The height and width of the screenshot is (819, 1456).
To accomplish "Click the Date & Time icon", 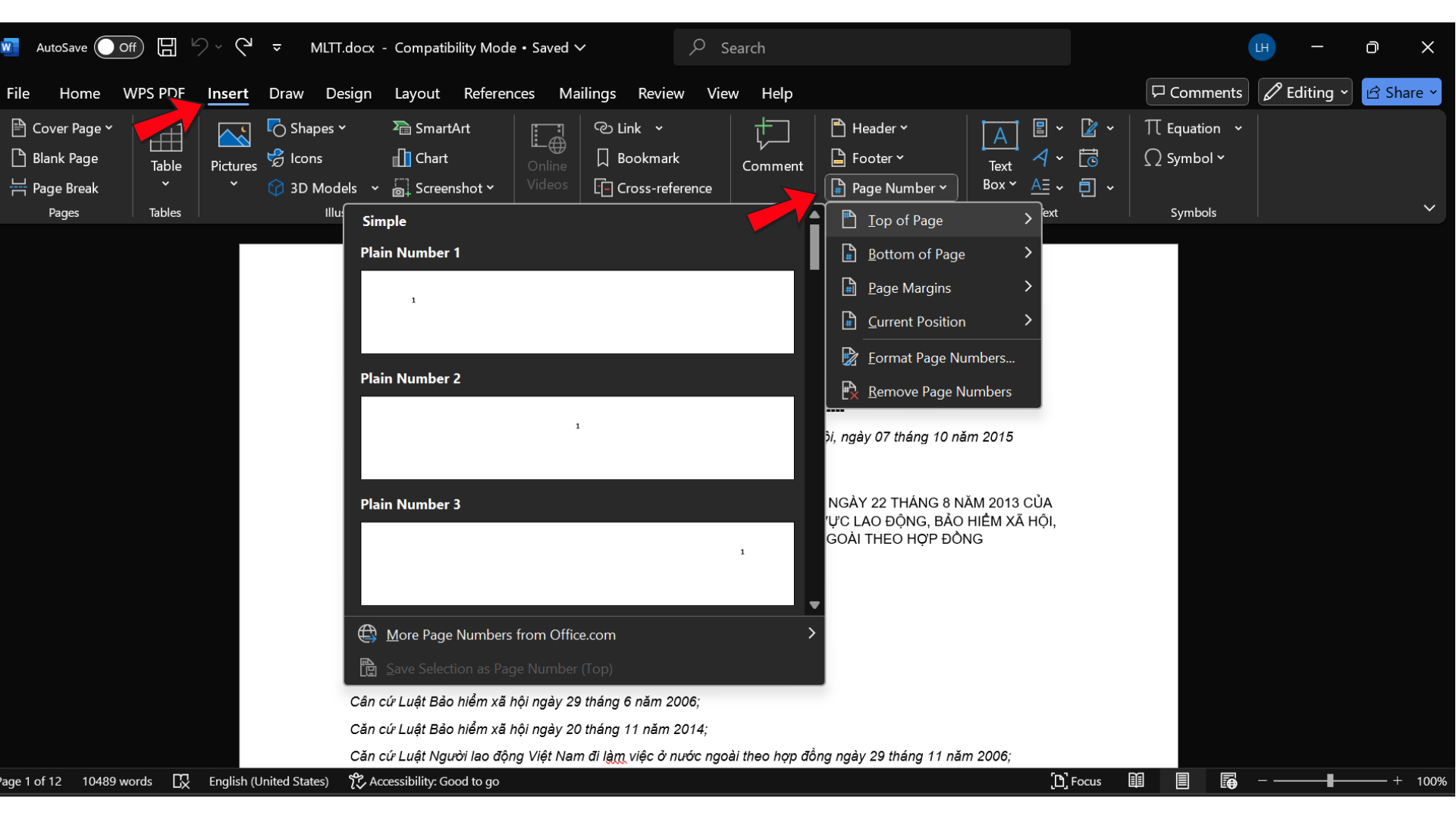I will click(x=1089, y=158).
